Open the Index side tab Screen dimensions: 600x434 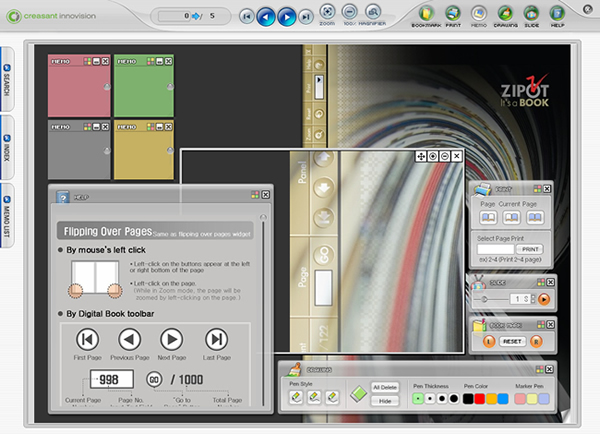[x=7, y=147]
